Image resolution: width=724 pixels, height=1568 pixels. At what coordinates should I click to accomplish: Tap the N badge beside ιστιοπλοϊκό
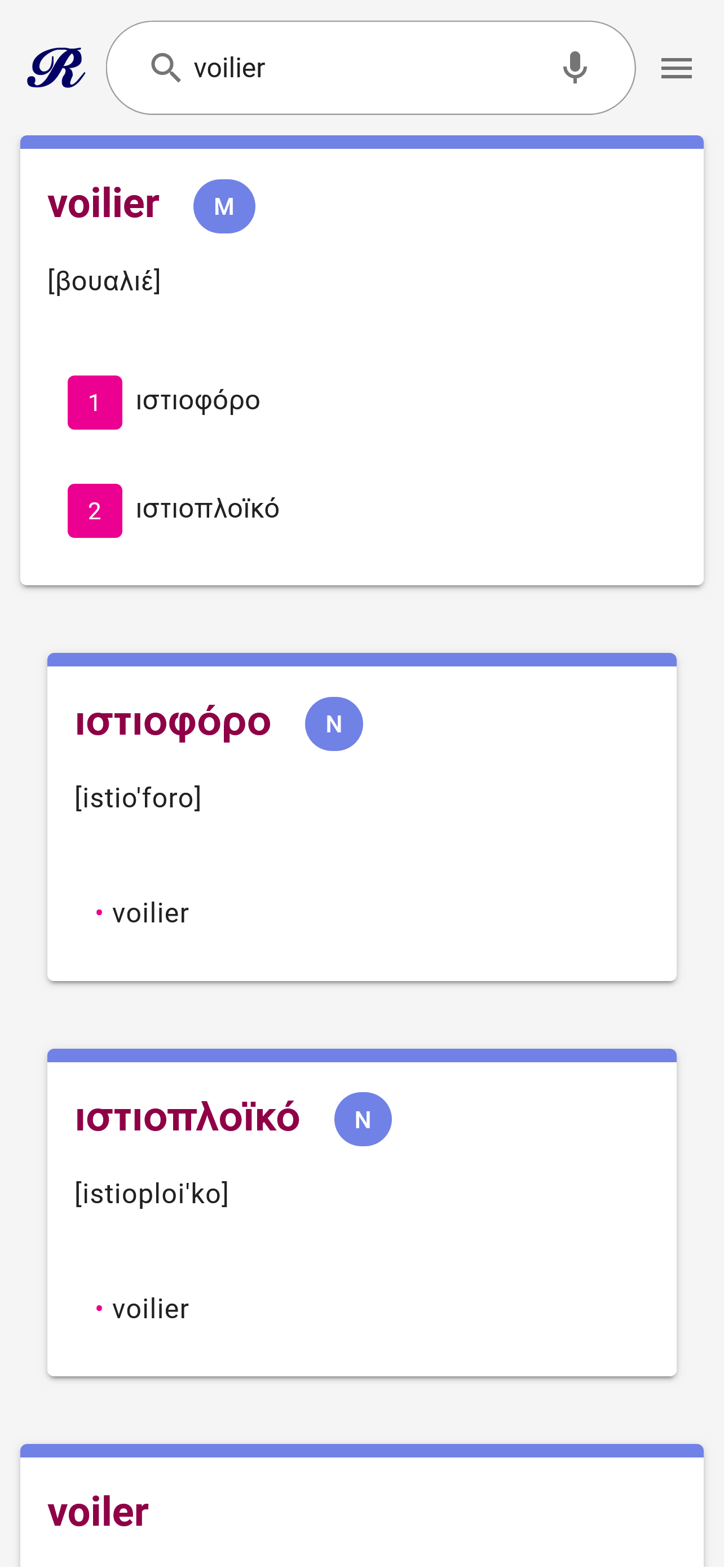pos(363,1119)
